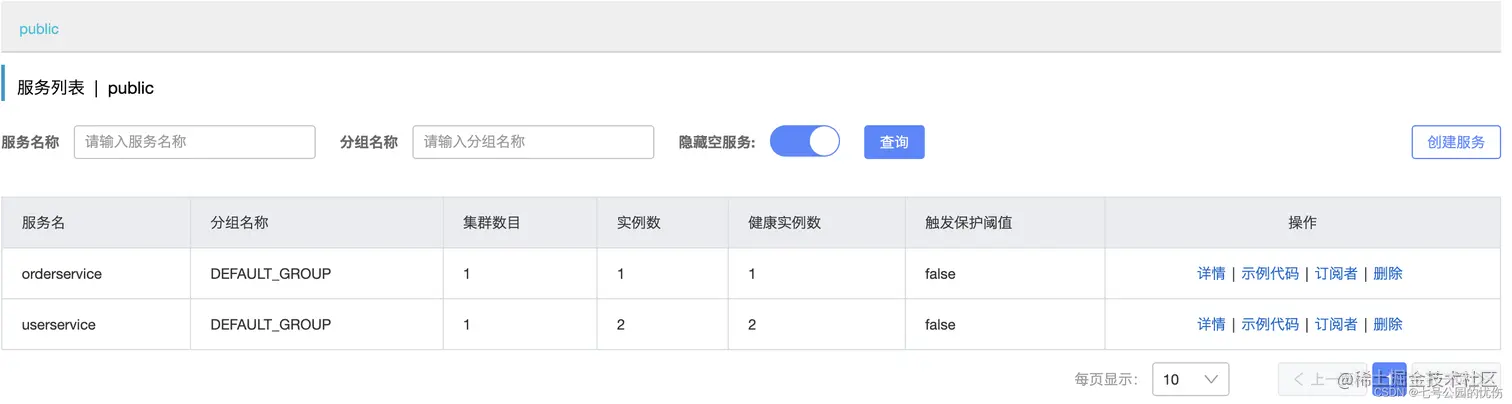Open the public namespace tab
The image size is (1512, 404).
pos(39,29)
